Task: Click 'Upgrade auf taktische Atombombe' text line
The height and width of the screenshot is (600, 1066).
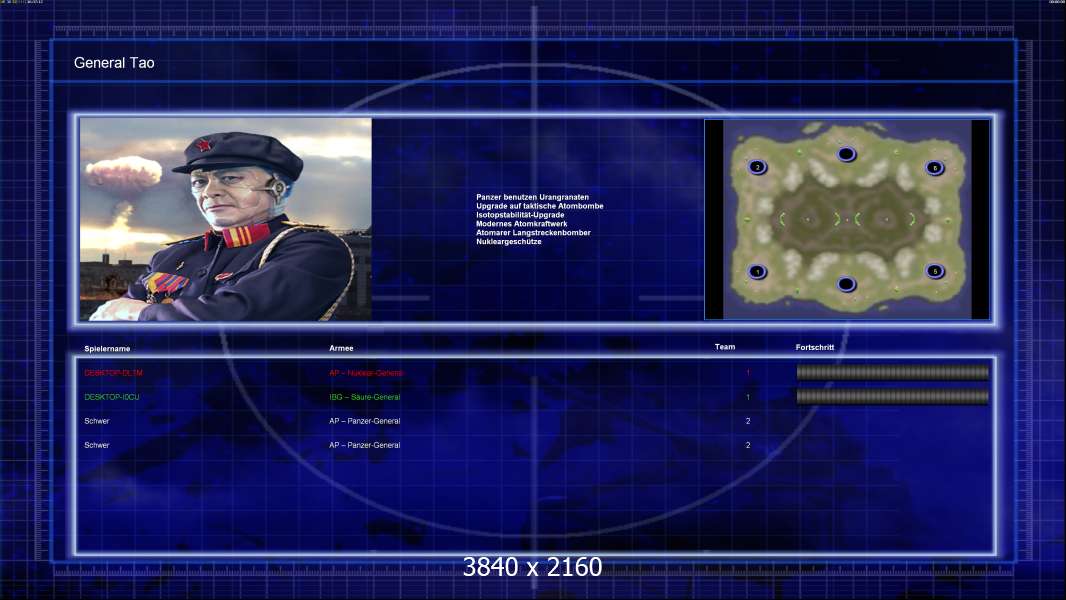Action: 540,206
